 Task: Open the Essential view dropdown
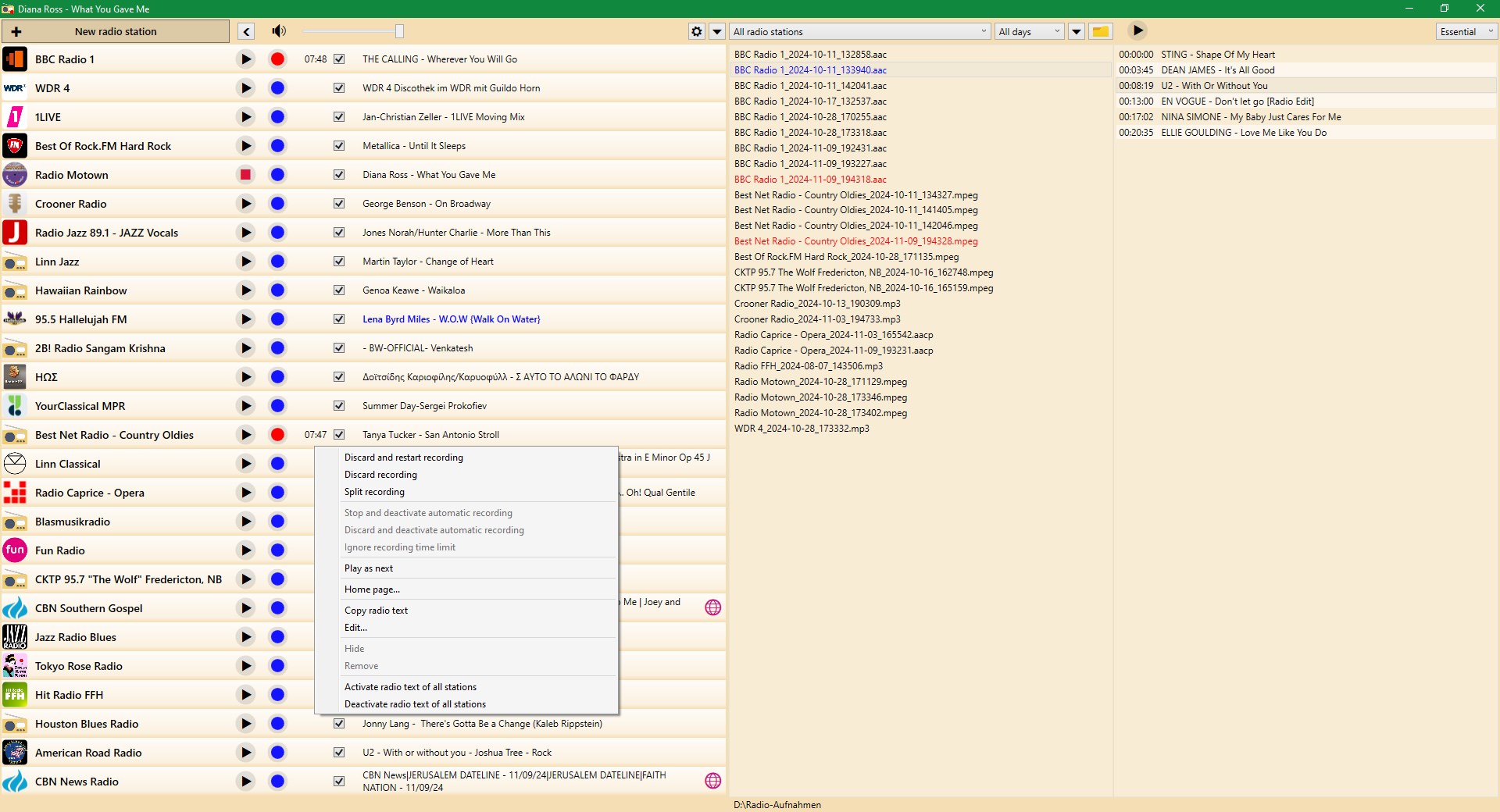[1466, 31]
